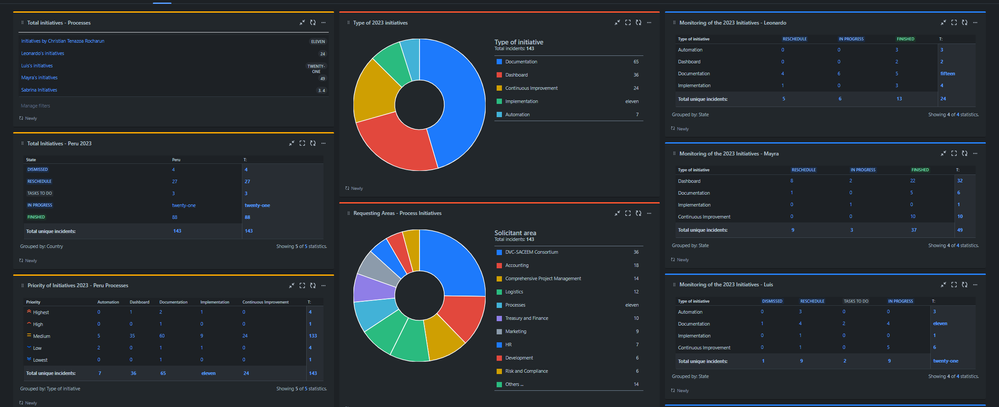Open more actions for Type of 2023 initiatives
This screenshot has height=407, width=999.
(x=649, y=22)
